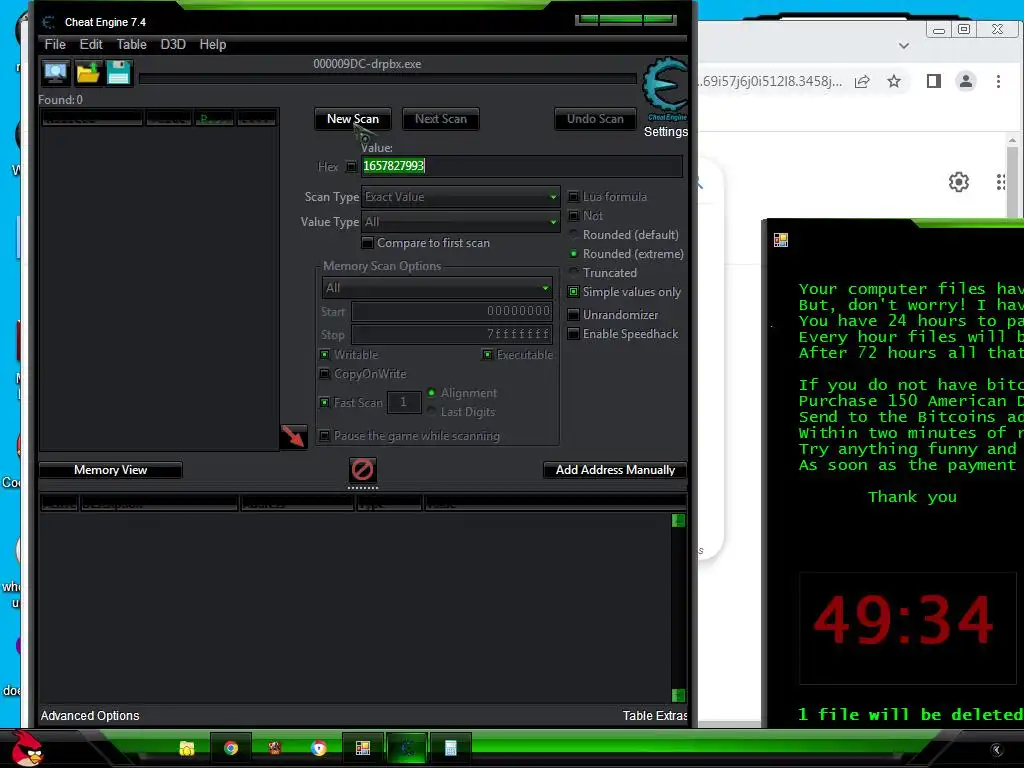
Task: Open Chrome three-dot menu
Action: [999, 82]
